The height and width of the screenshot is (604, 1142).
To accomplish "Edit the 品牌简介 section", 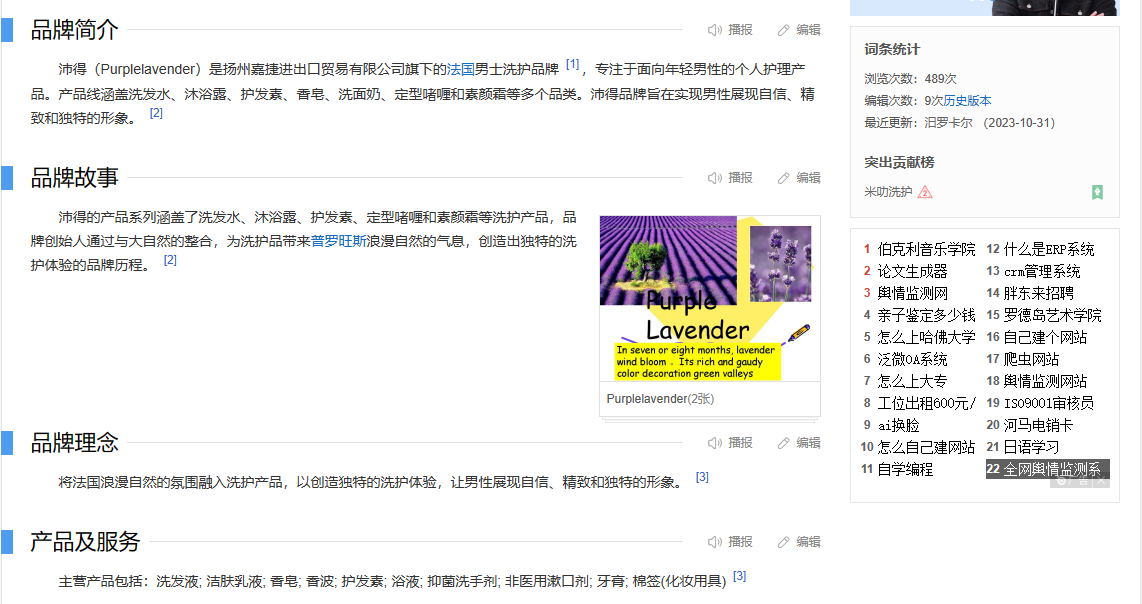I will point(799,30).
